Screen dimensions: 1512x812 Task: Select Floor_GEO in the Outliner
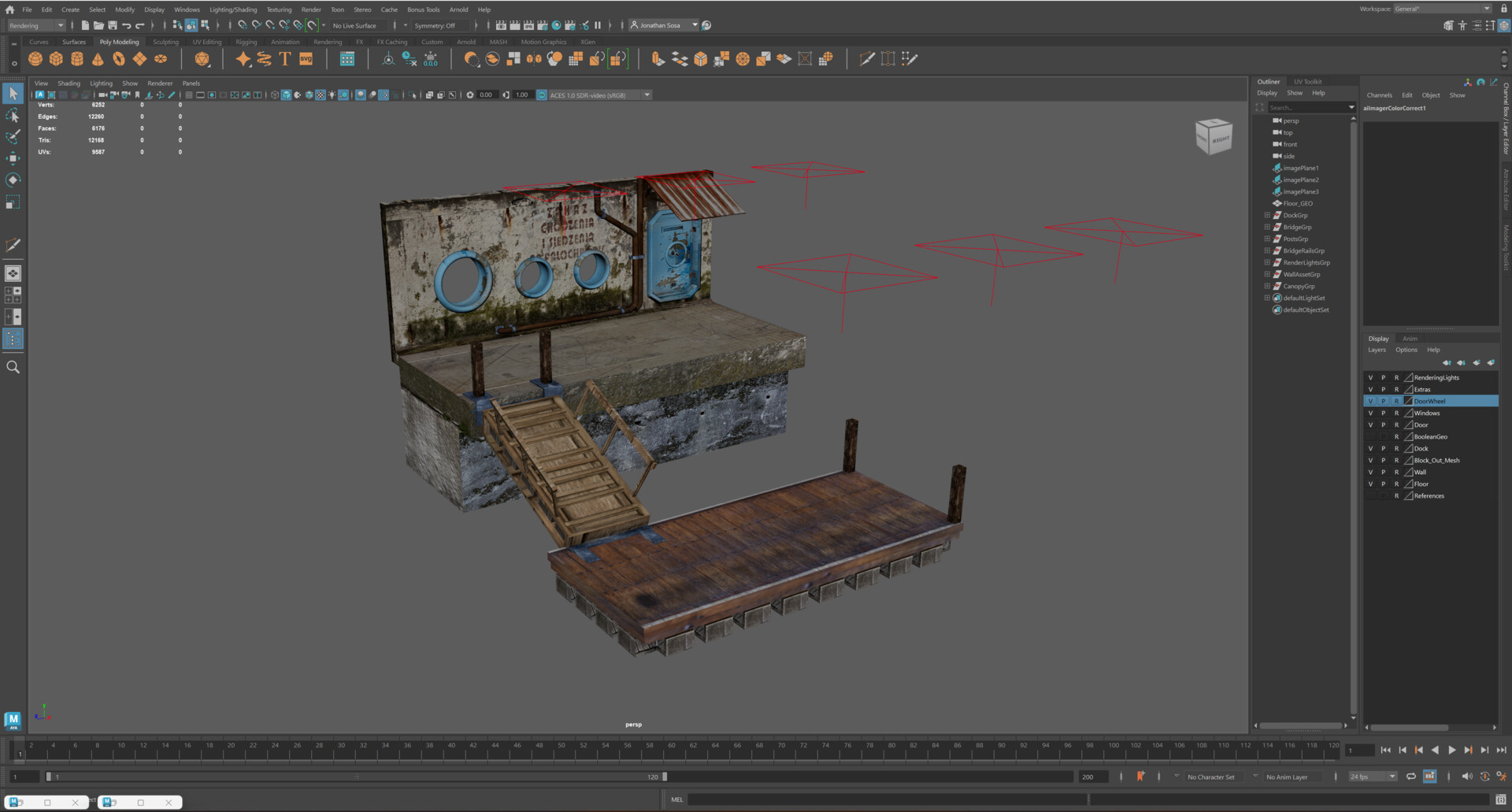pyautogui.click(x=1298, y=203)
